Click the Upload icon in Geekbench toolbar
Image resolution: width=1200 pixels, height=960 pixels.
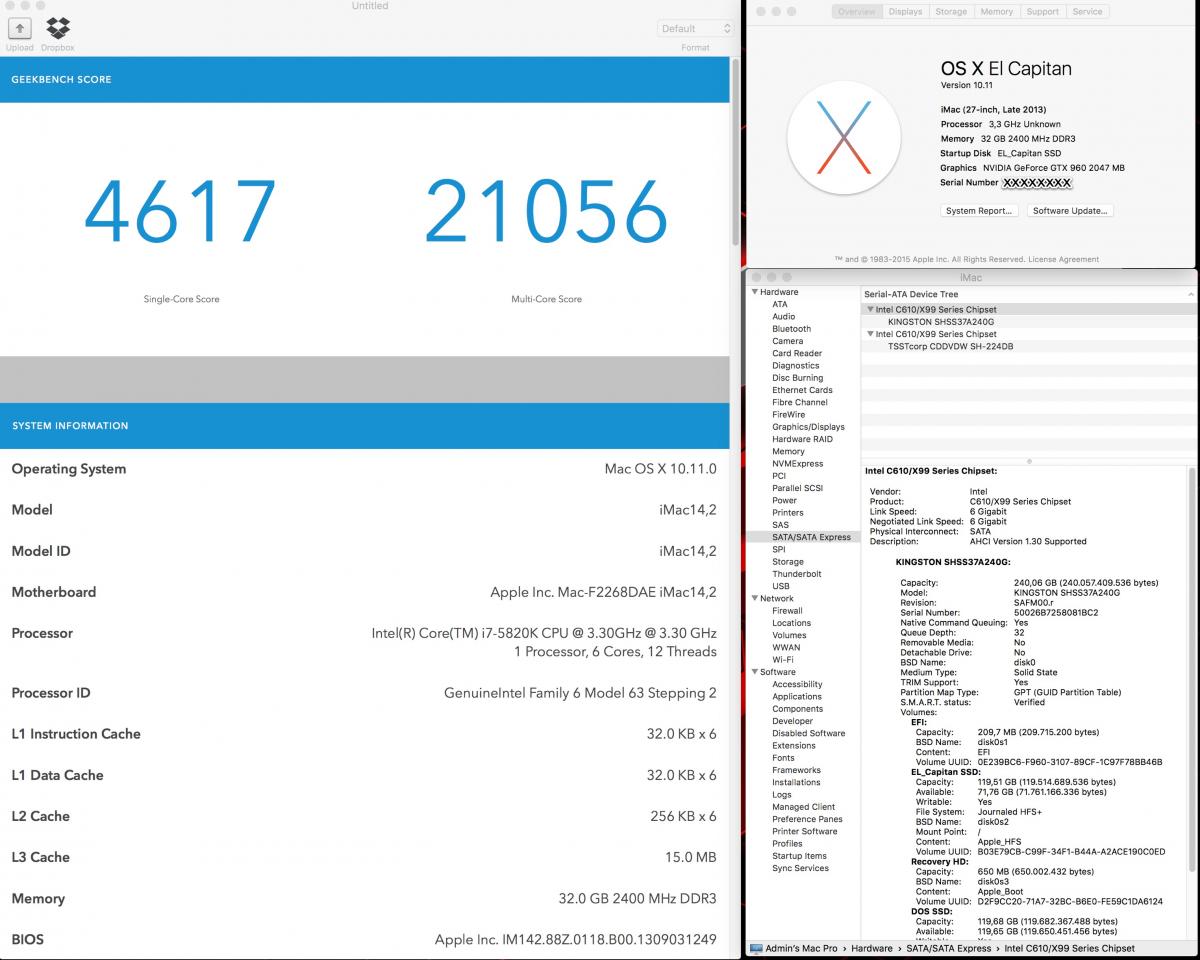click(19, 28)
